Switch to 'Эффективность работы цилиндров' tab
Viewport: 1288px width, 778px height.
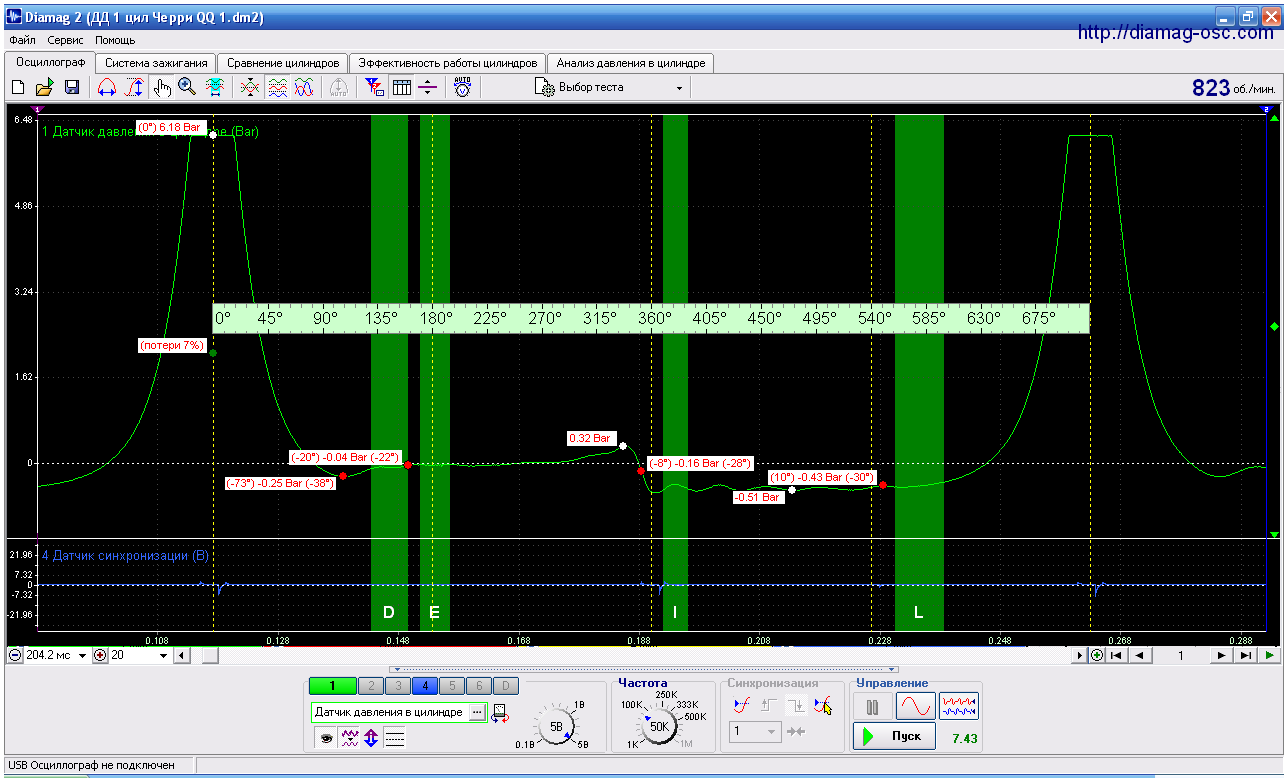[448, 63]
